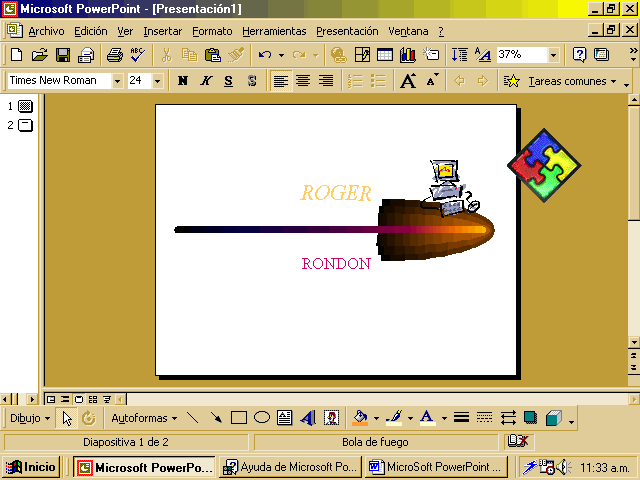The height and width of the screenshot is (480, 640).
Task: Switch to slide sorter view button
Action: coord(93,399)
